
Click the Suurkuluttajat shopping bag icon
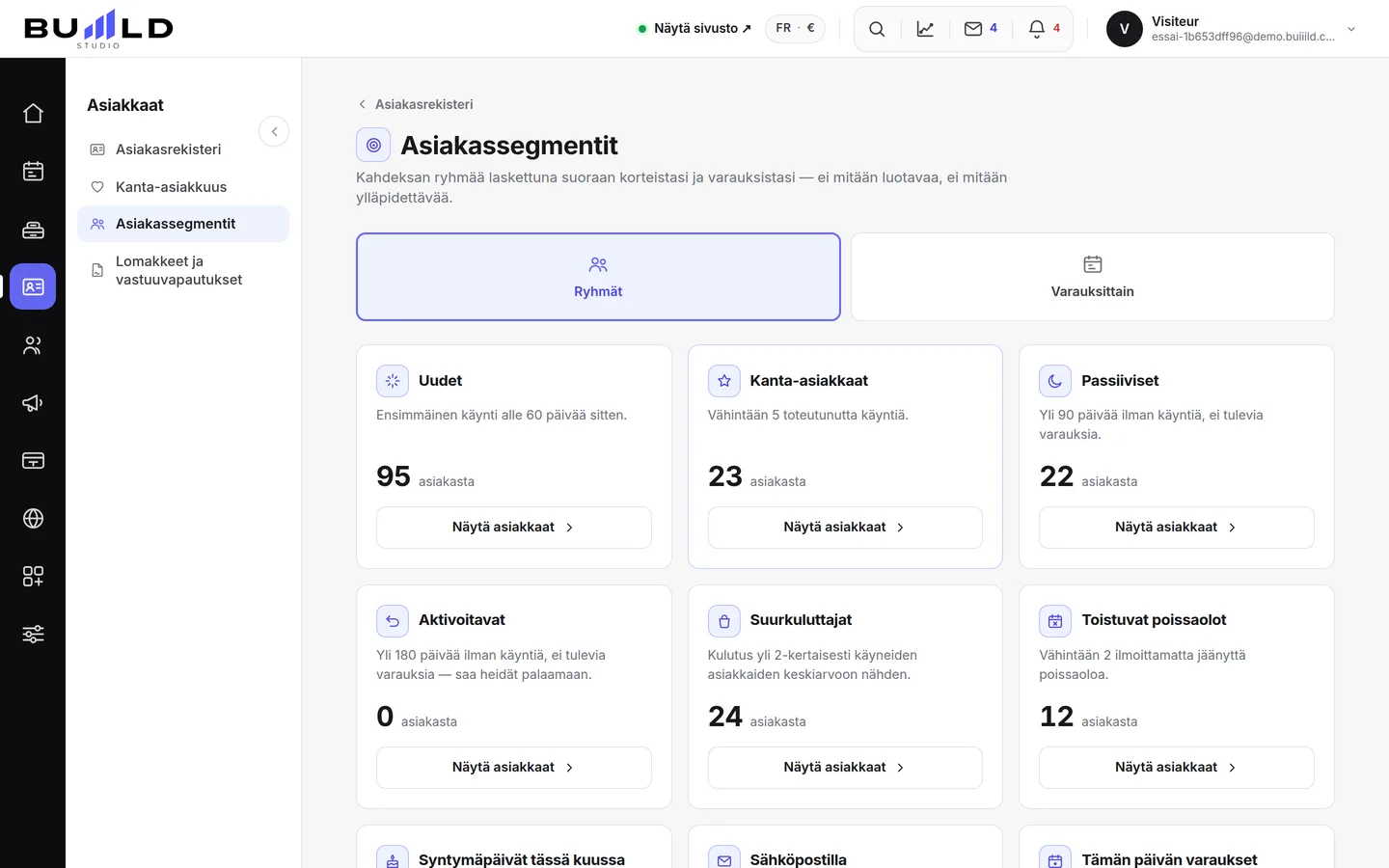pyautogui.click(x=724, y=621)
